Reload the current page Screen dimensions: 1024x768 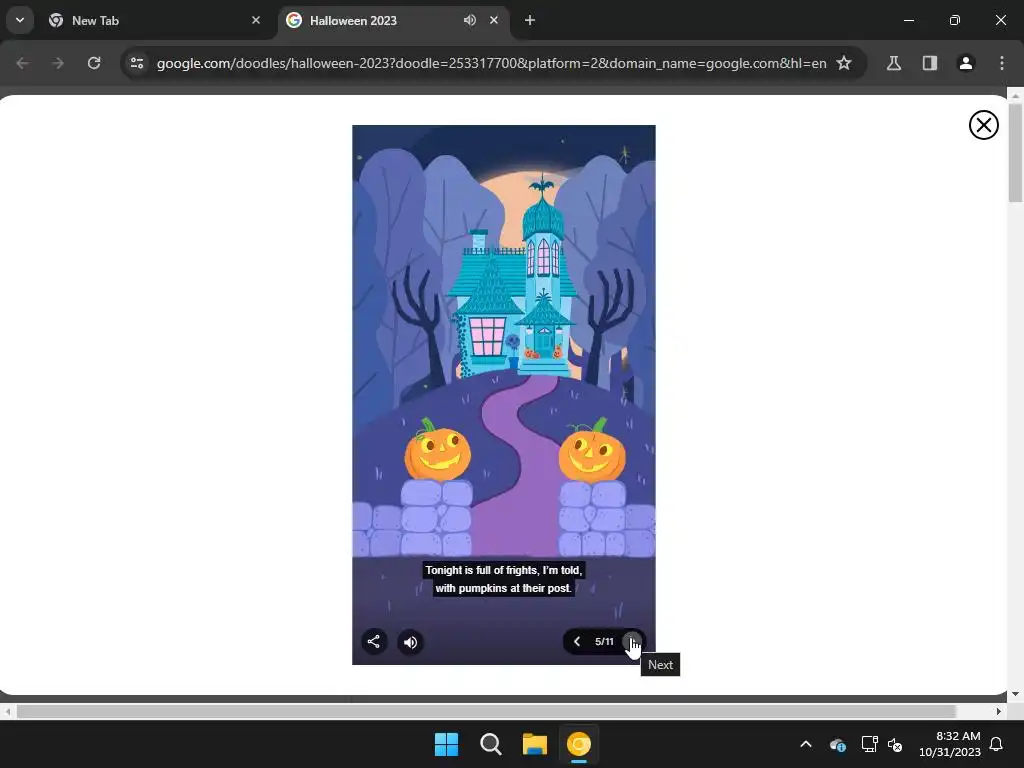click(94, 63)
